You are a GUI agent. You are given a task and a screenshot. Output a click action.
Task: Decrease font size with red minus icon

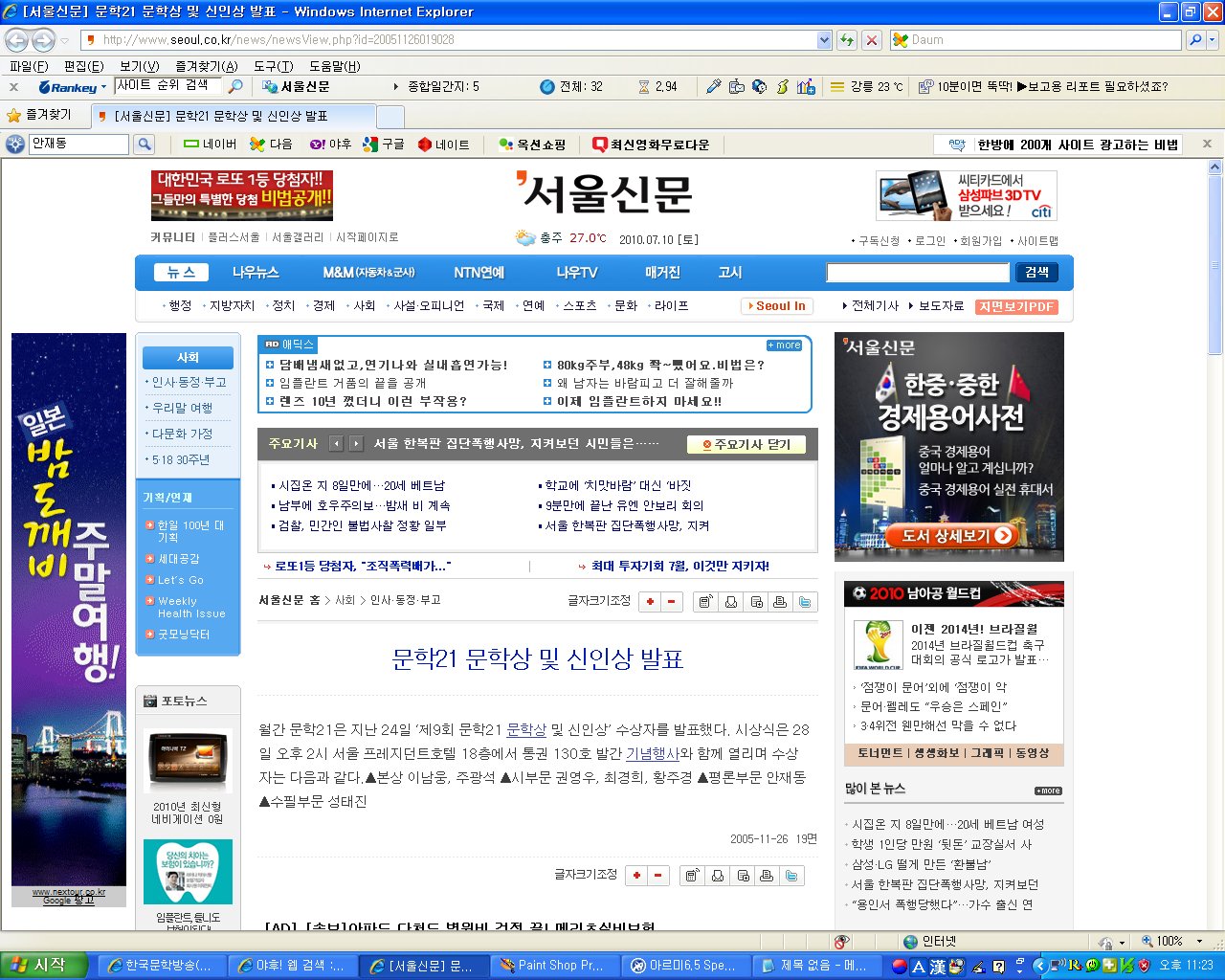672,602
